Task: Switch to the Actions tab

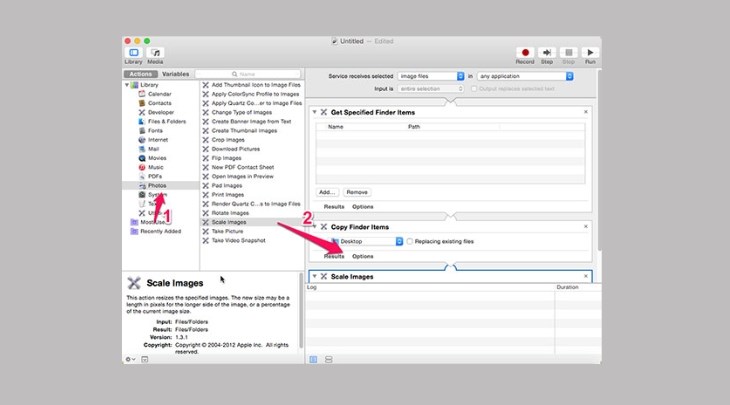Action: (x=140, y=74)
